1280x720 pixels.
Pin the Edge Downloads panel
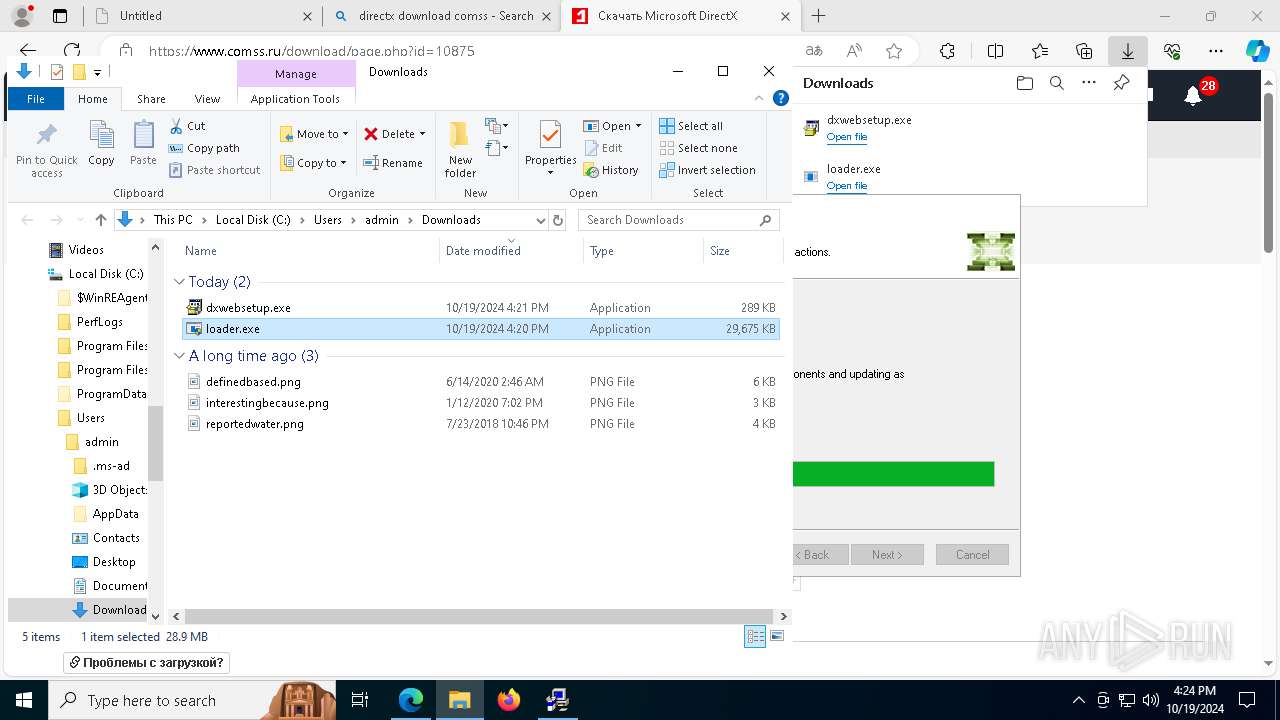pyautogui.click(x=1121, y=83)
